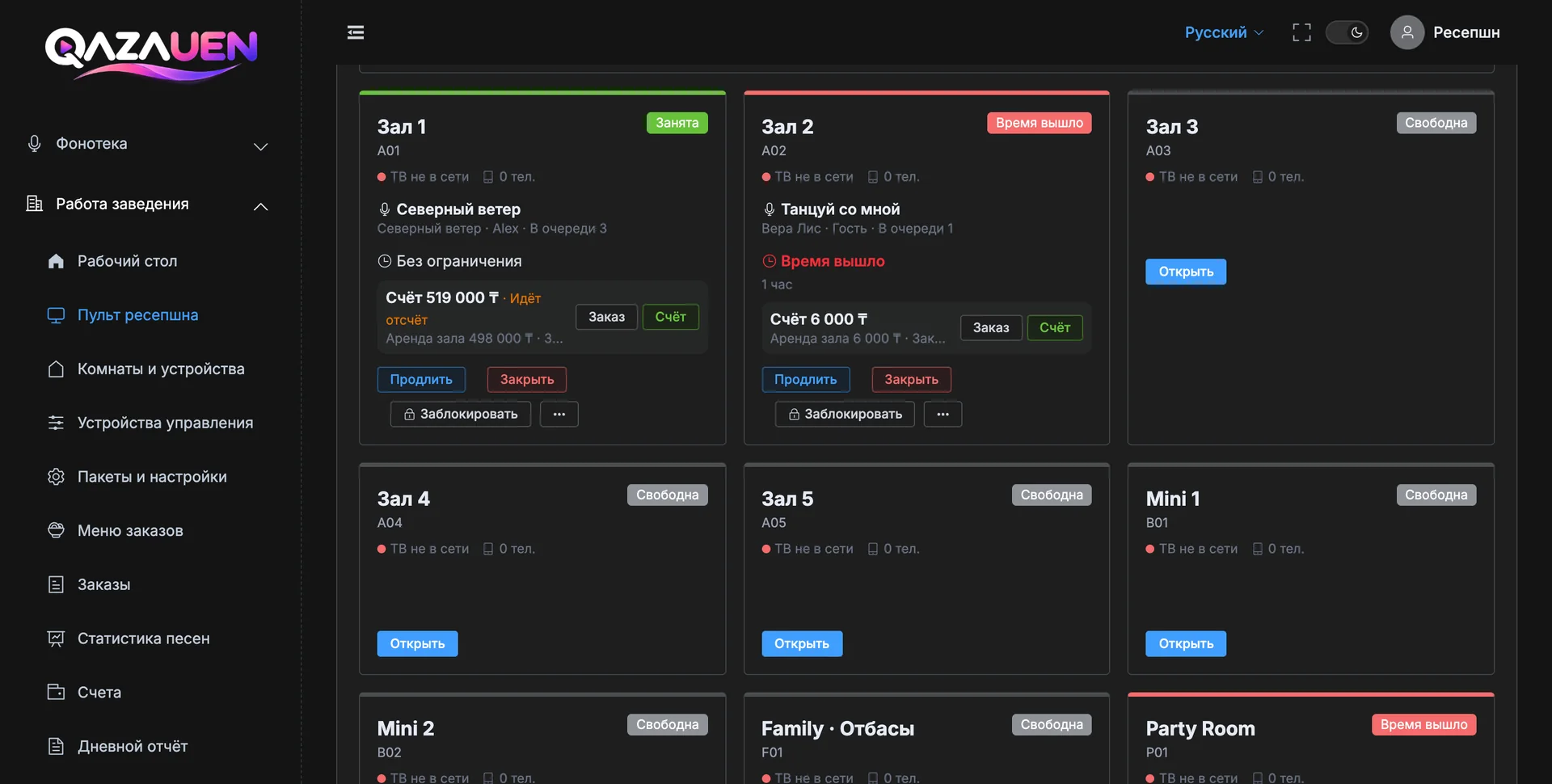Toggle the dark mode switch
1552x784 pixels.
(x=1347, y=32)
